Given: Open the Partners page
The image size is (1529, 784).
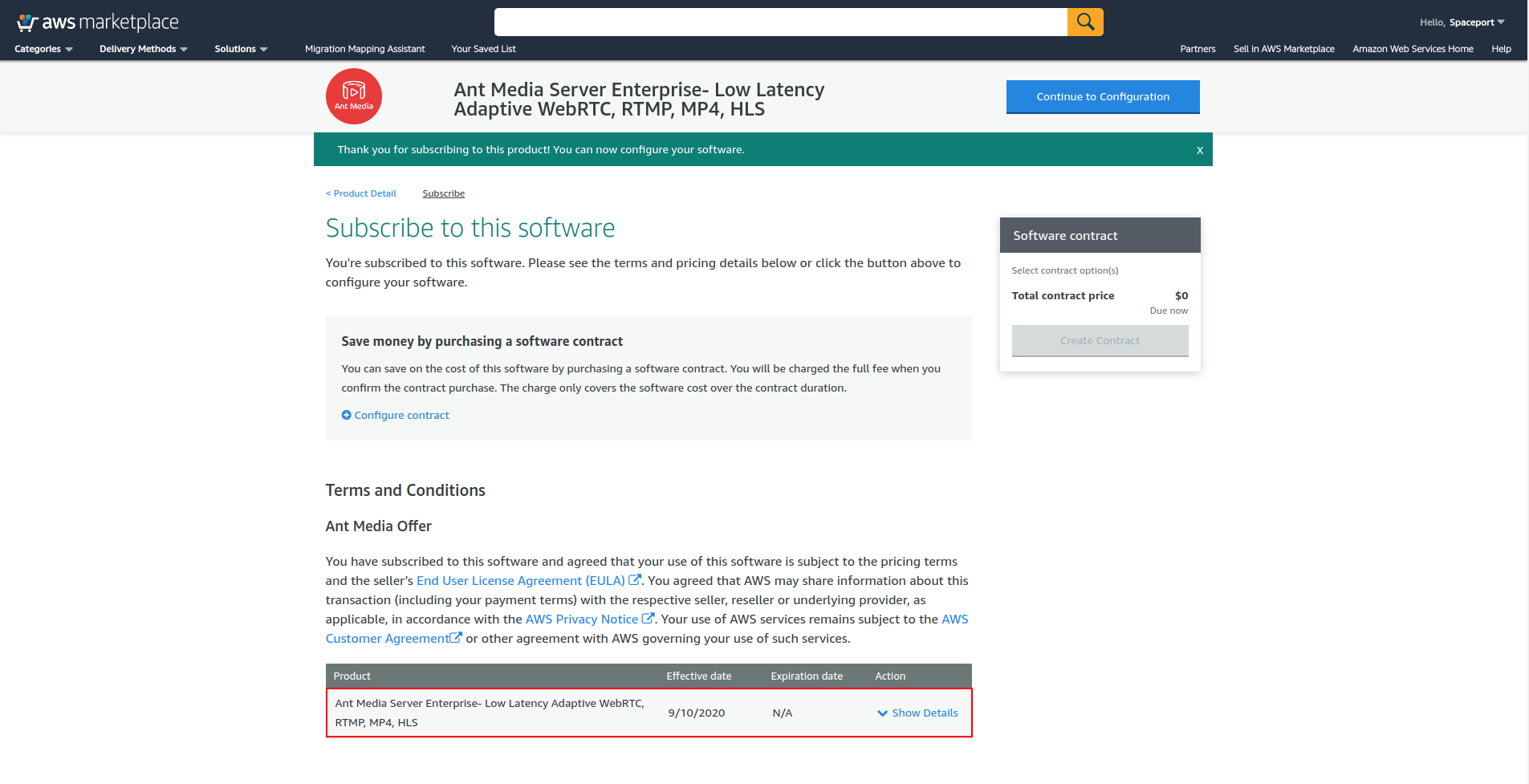Looking at the screenshot, I should (x=1198, y=49).
